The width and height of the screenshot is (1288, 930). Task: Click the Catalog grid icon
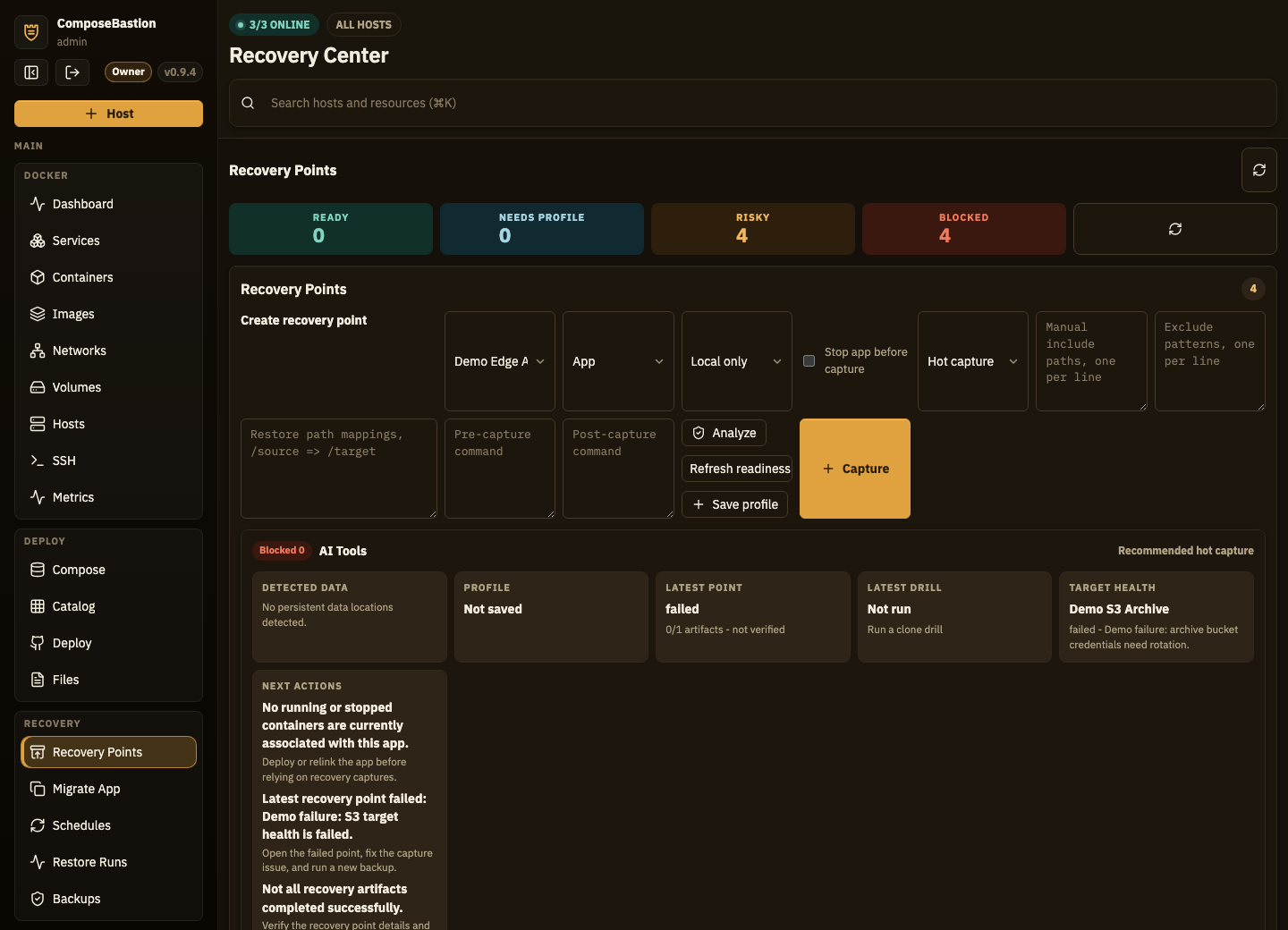[x=38, y=606]
